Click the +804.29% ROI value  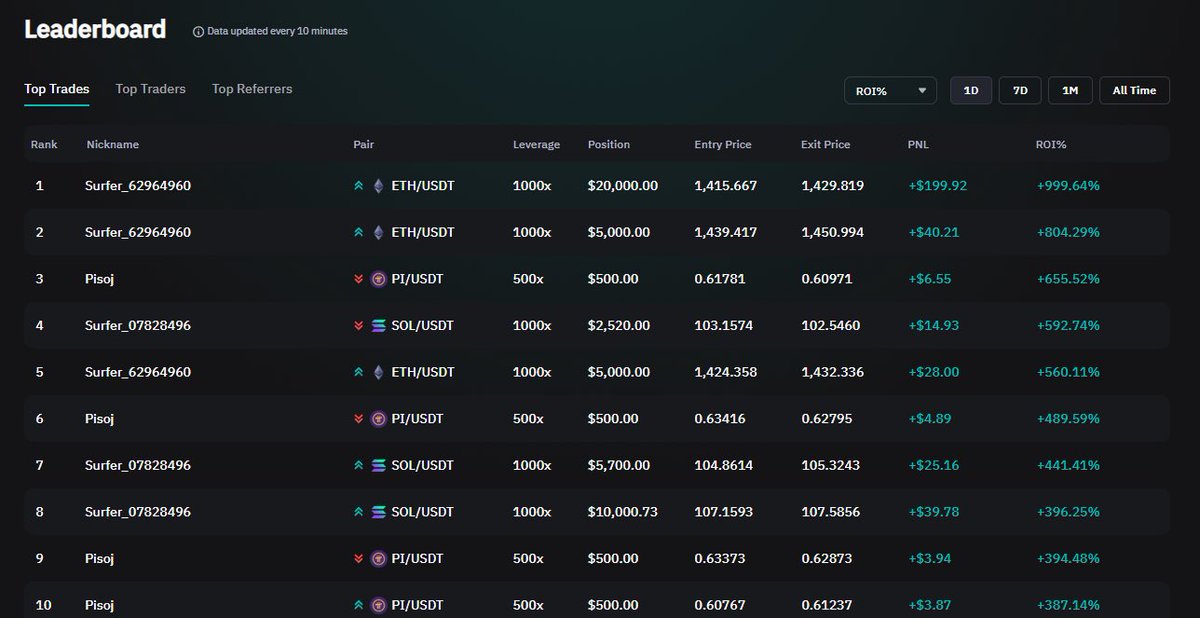click(x=1068, y=232)
